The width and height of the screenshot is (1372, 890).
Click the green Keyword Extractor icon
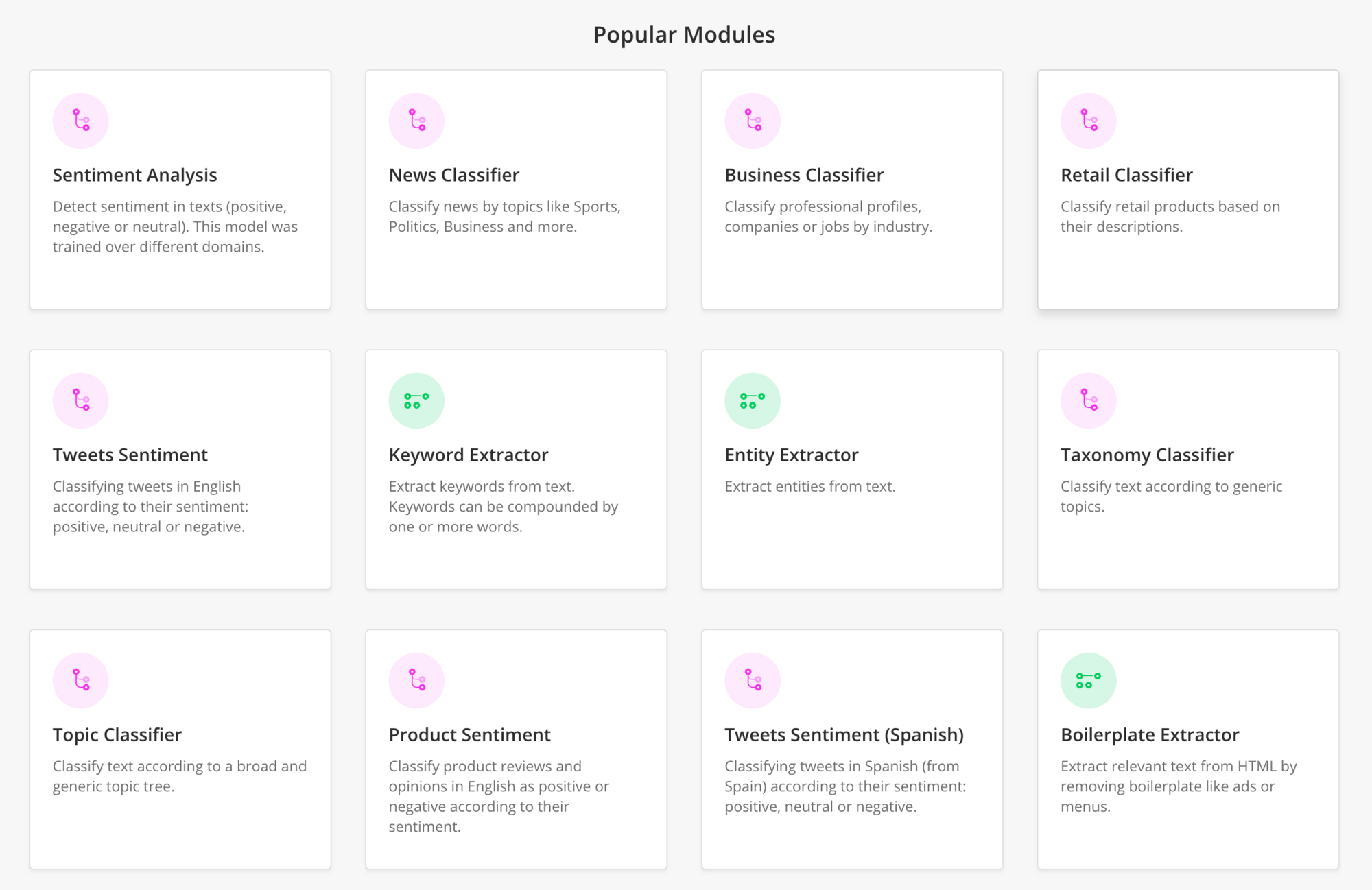click(416, 400)
